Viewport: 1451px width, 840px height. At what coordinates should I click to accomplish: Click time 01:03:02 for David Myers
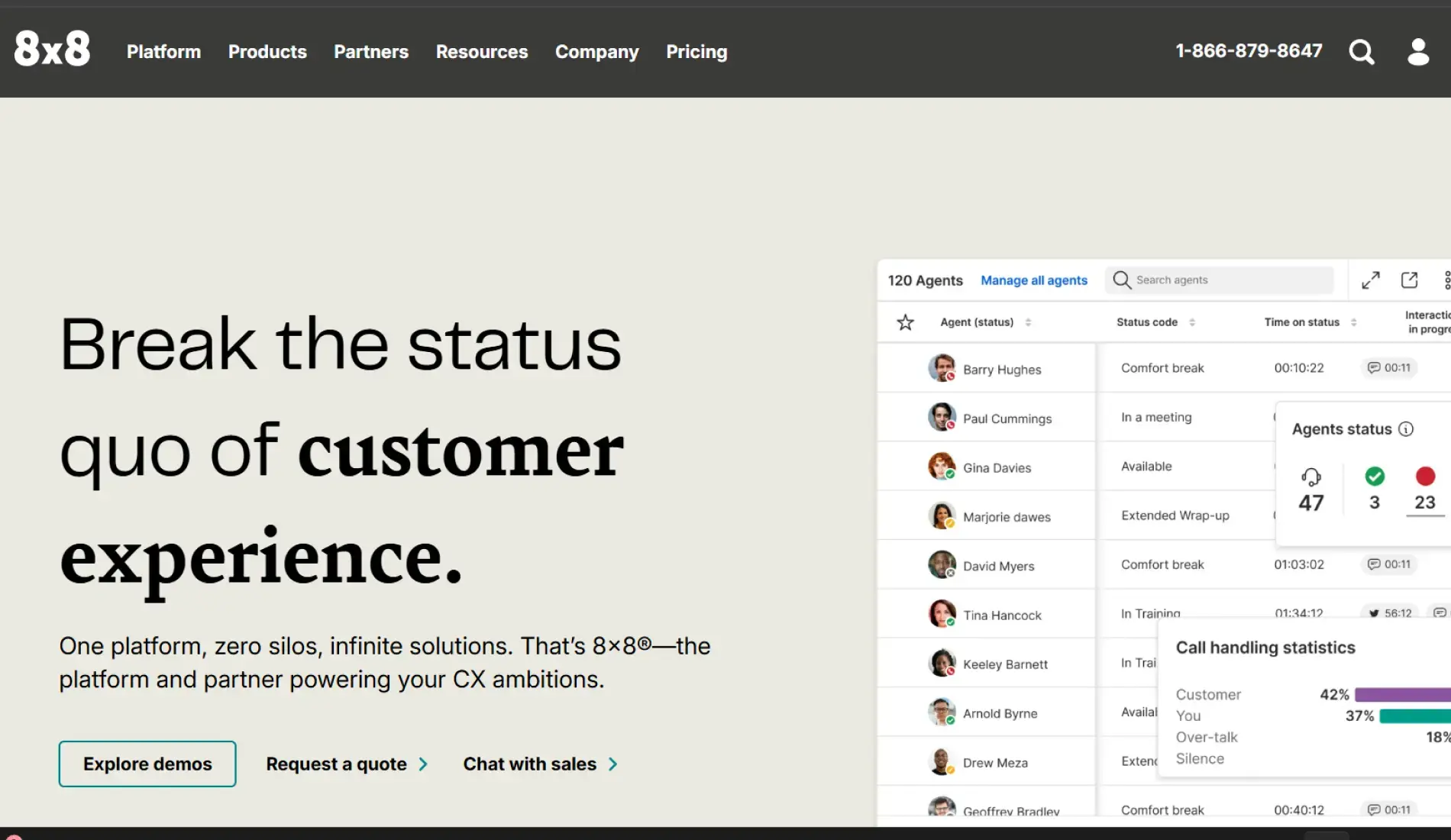pyautogui.click(x=1299, y=564)
